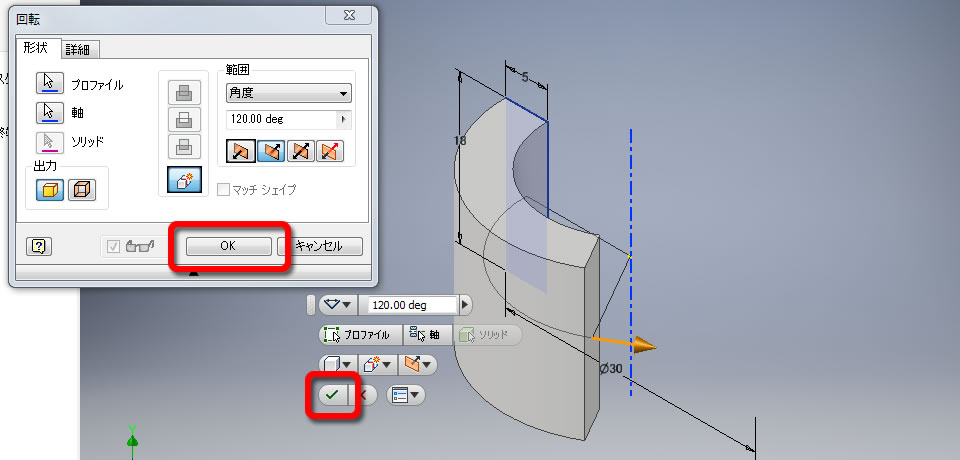The image size is (960, 460).
Task: Open the mini-toolbar options menu dropdown
Action: tap(406, 395)
